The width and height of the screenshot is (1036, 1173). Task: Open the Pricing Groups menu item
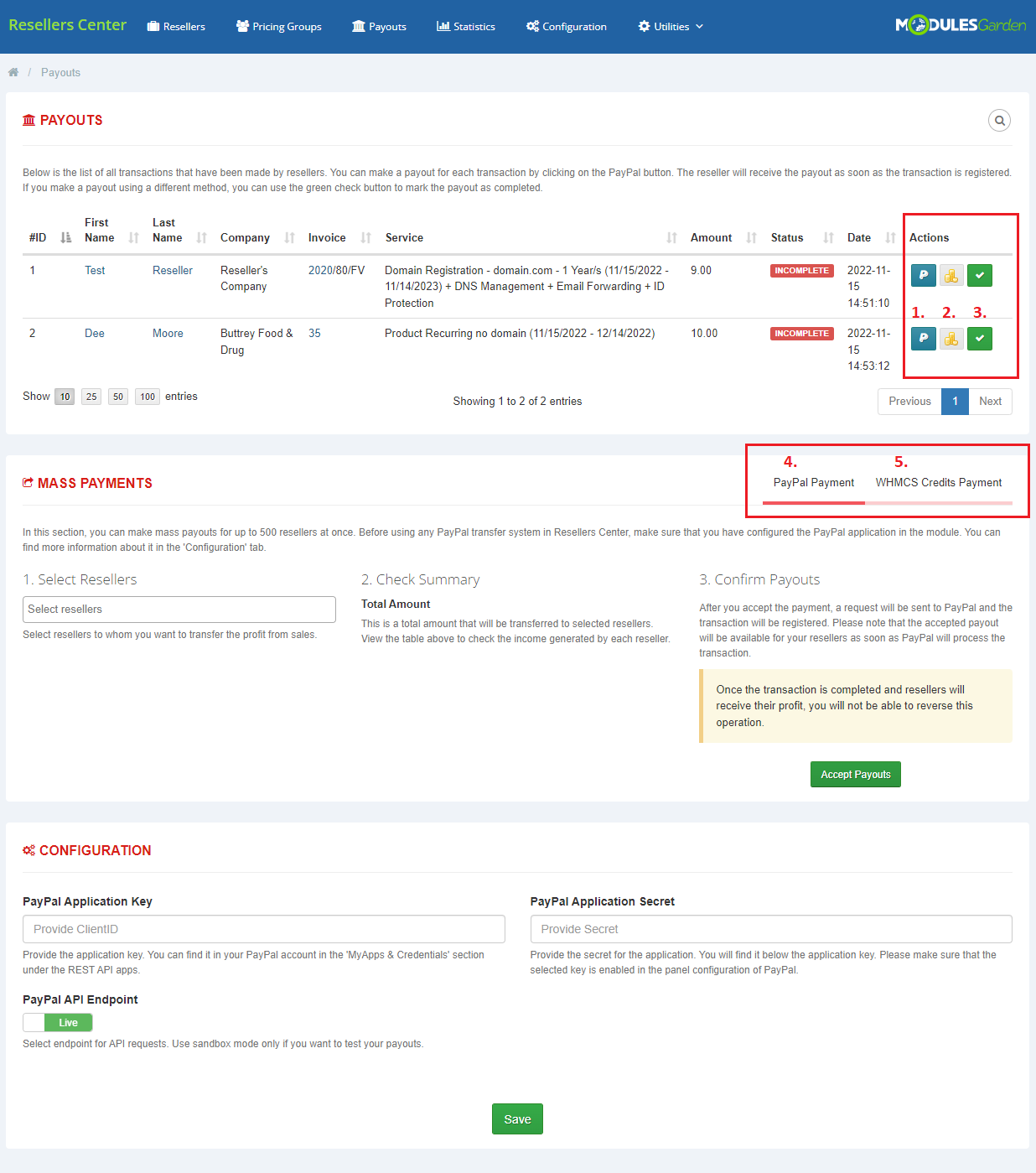(x=279, y=27)
